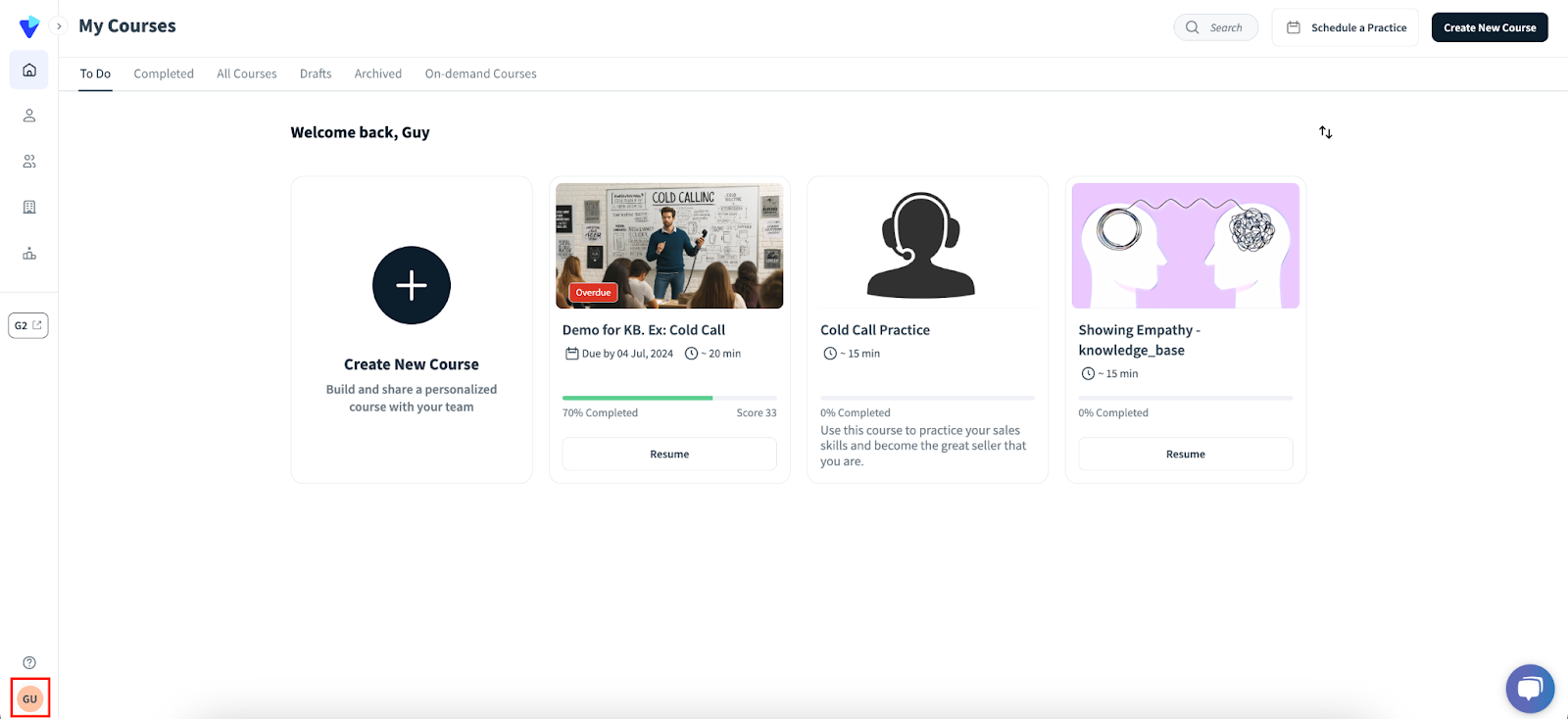This screenshot has height=719, width=1568.
Task: Click the My Courses page heading
Action: pyautogui.click(x=127, y=26)
